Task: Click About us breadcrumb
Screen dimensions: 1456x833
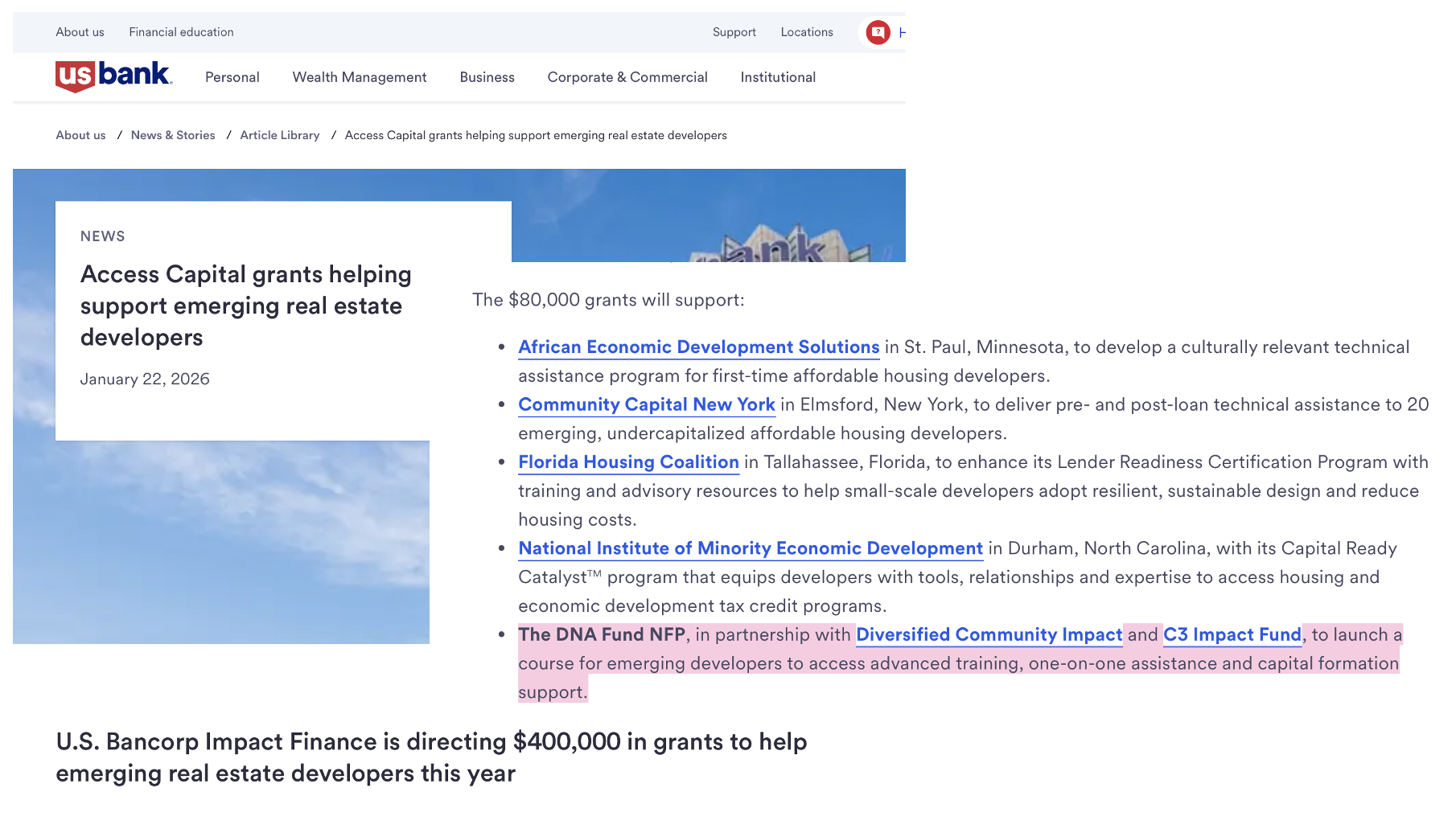Action: point(80,135)
